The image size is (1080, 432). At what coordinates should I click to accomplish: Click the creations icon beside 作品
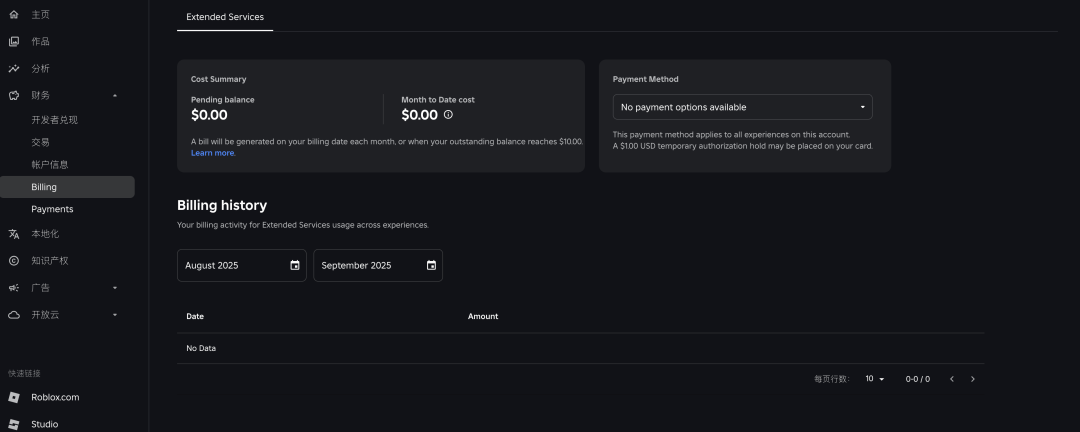(14, 41)
